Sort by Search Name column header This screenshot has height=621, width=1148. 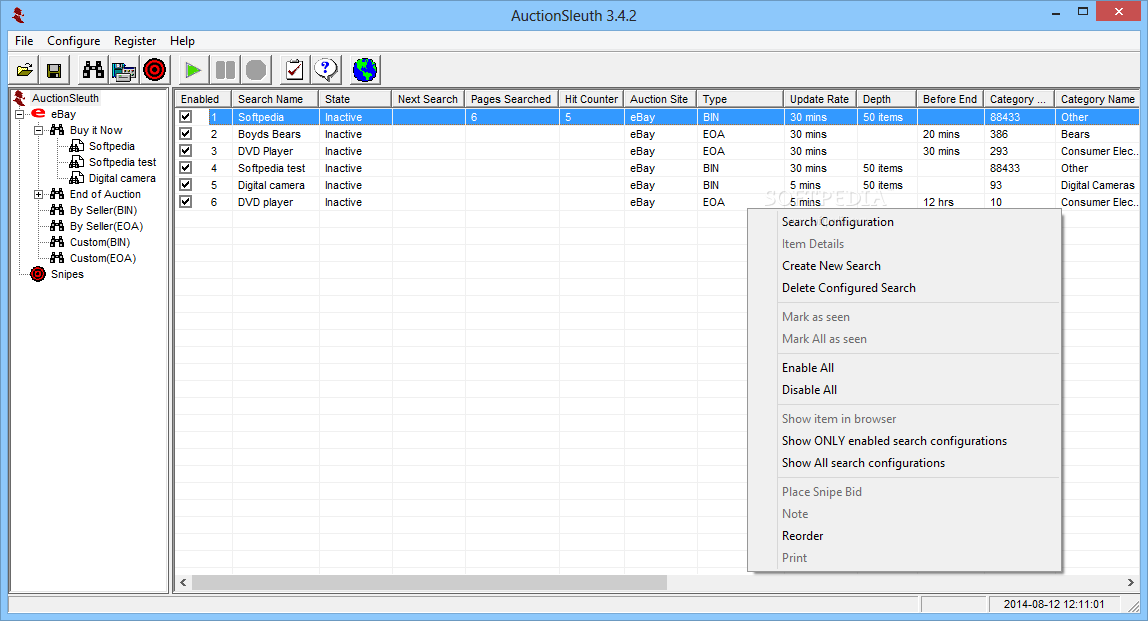[x=275, y=99]
